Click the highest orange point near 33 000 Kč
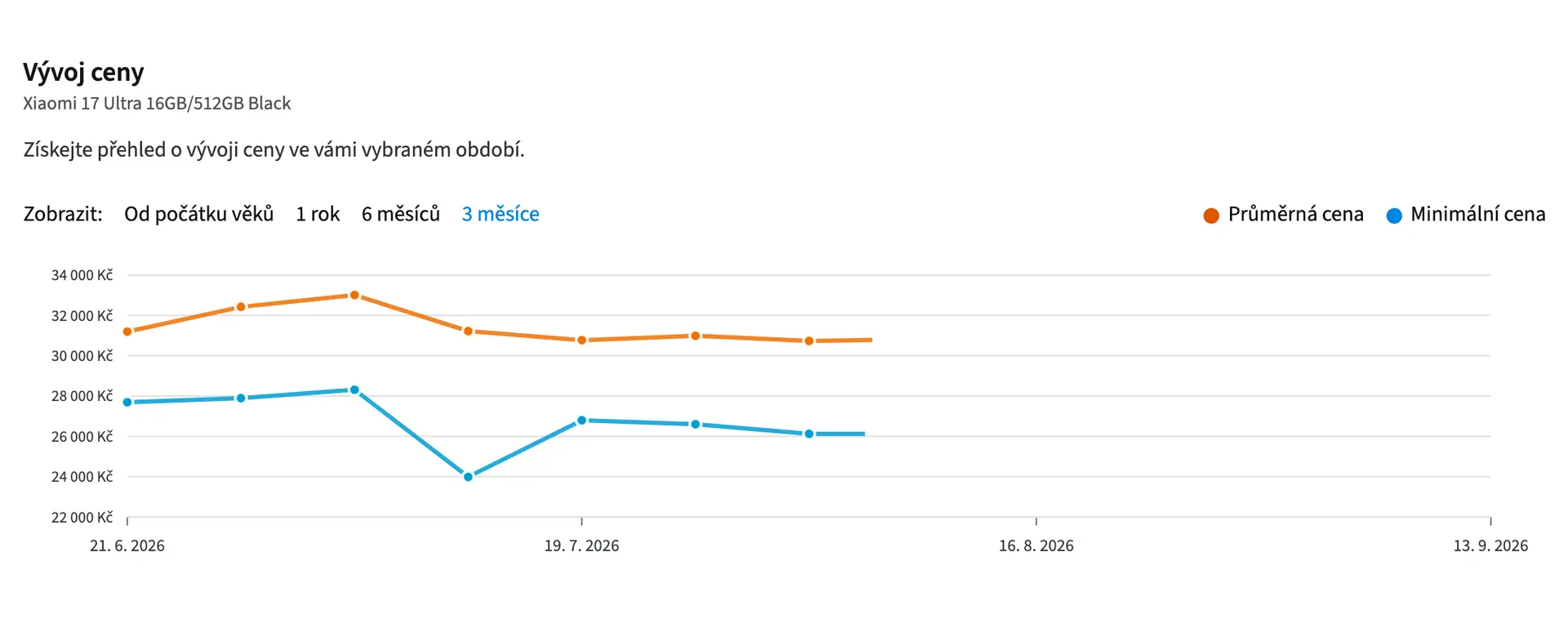 pyautogui.click(x=354, y=296)
